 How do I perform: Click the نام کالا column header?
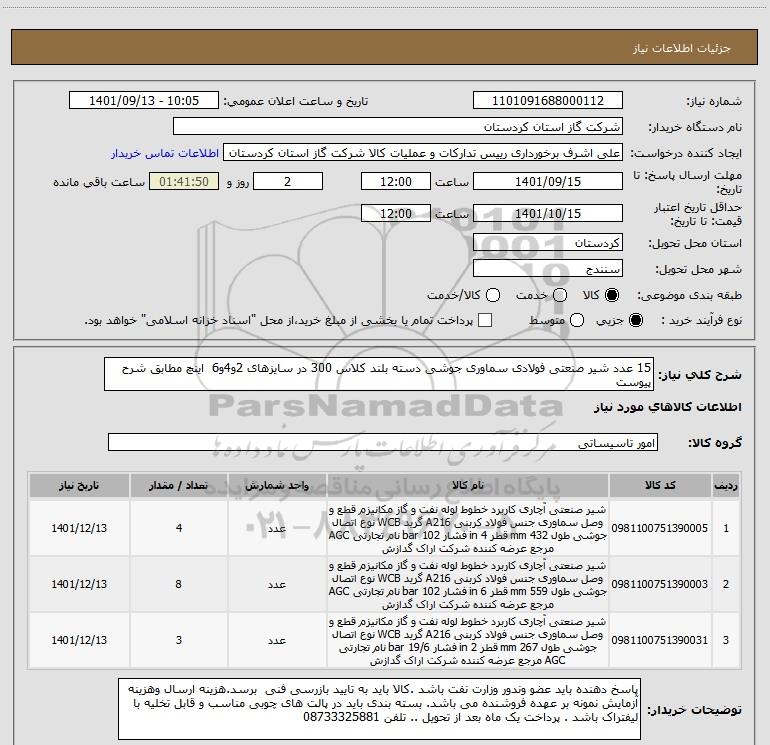[468, 486]
